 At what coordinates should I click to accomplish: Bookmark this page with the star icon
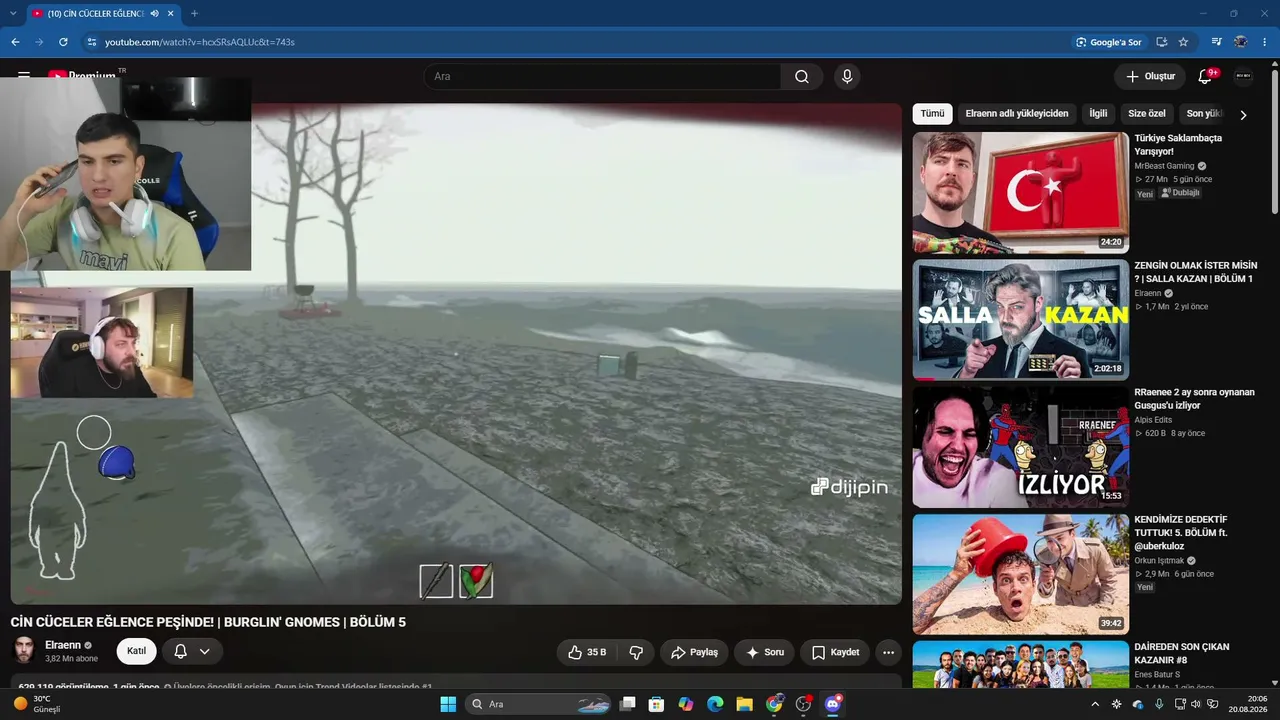pos(1183,42)
